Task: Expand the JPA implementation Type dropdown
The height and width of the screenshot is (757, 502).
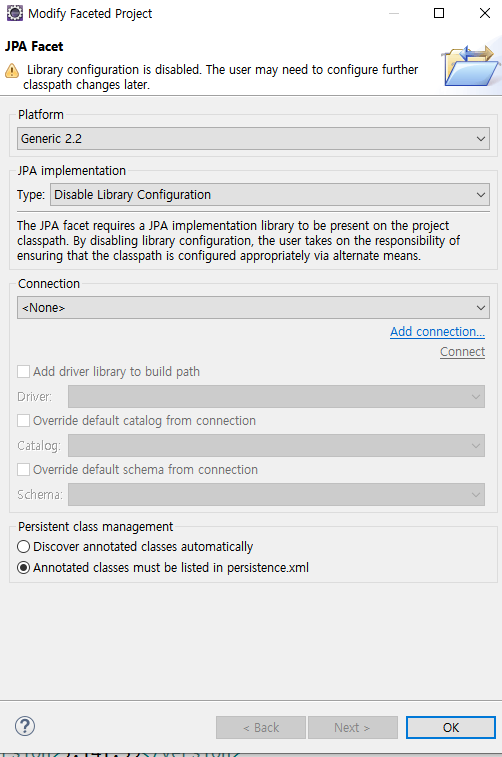Action: coord(270,195)
